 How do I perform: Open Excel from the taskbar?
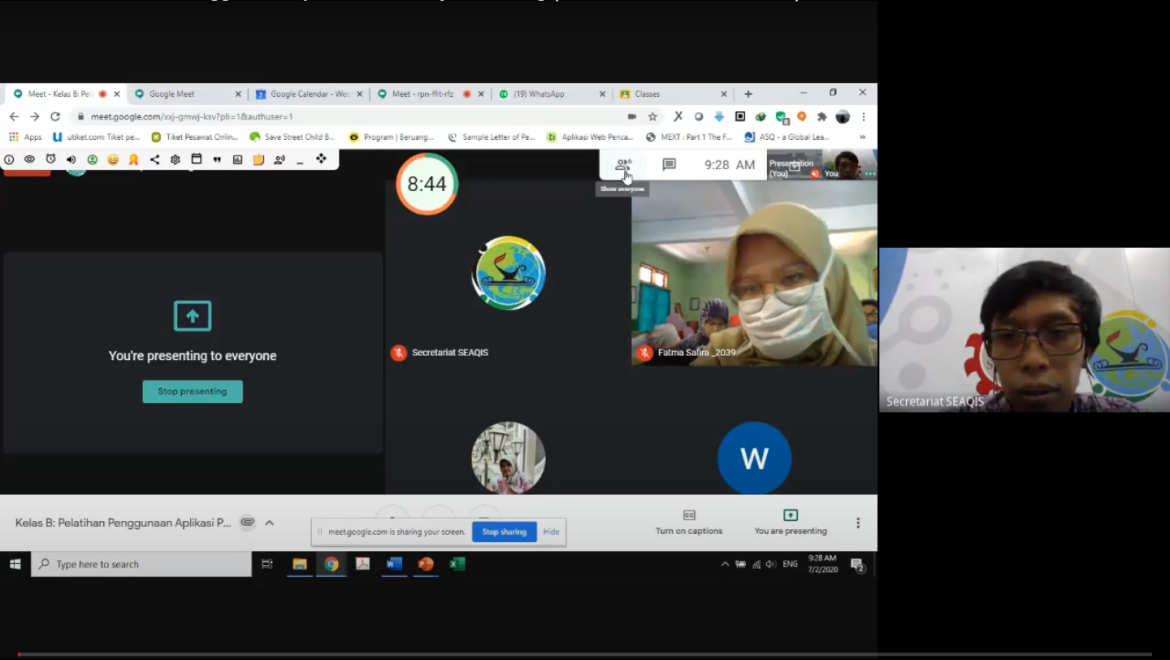pyautogui.click(x=456, y=564)
